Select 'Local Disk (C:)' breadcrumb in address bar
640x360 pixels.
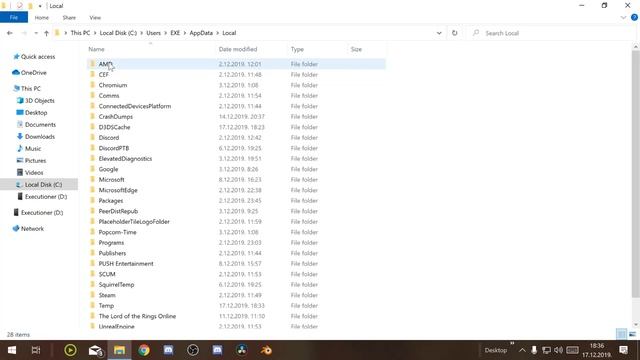[118, 33]
